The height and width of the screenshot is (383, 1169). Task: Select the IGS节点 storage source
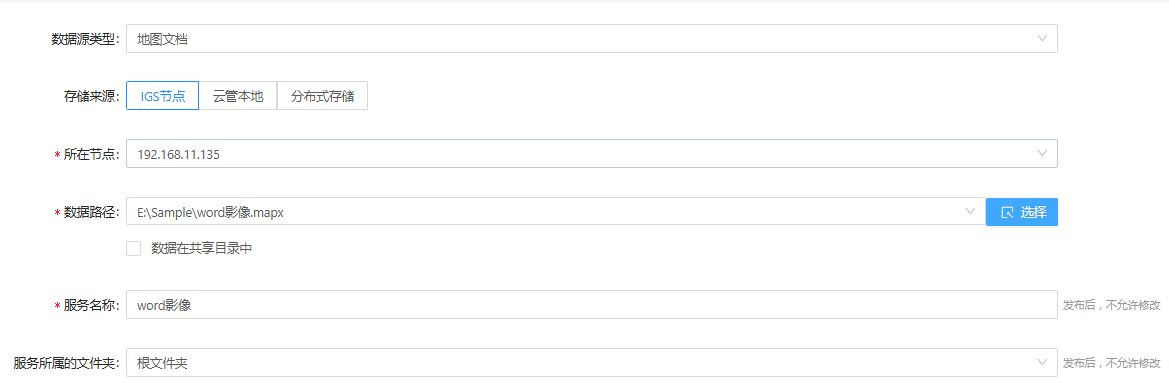[x=163, y=95]
